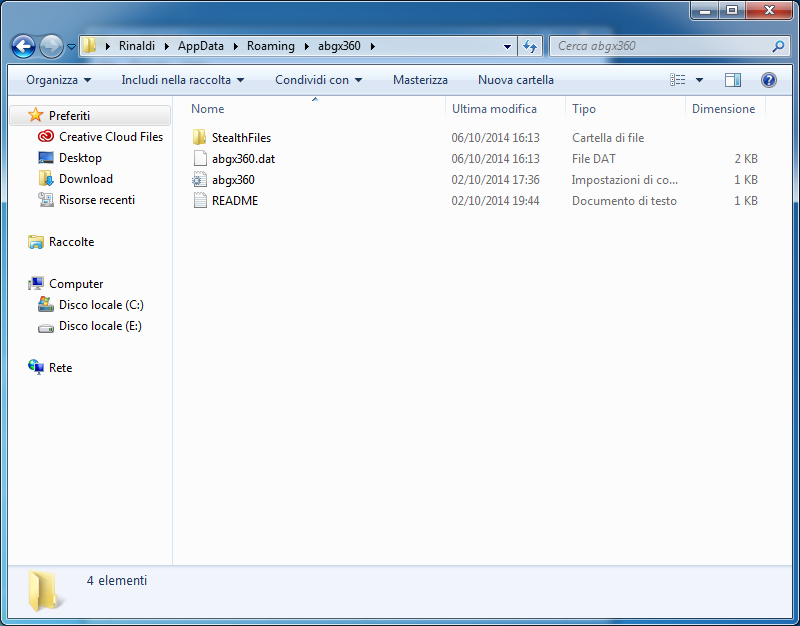Open Disco locale (C:)
Viewport: 800px width, 626px height.
(101, 305)
